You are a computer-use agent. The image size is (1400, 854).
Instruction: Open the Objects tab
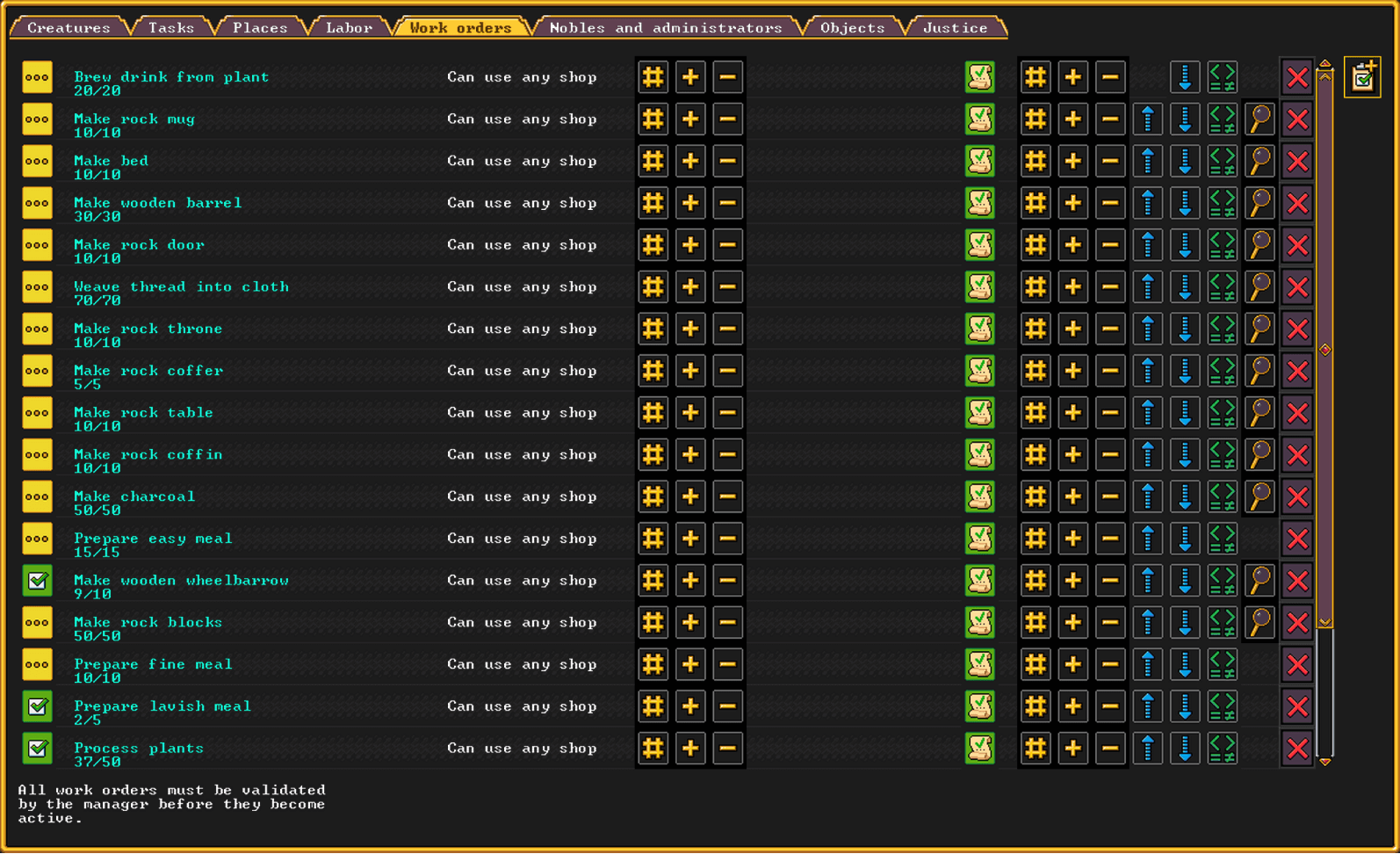click(x=853, y=28)
